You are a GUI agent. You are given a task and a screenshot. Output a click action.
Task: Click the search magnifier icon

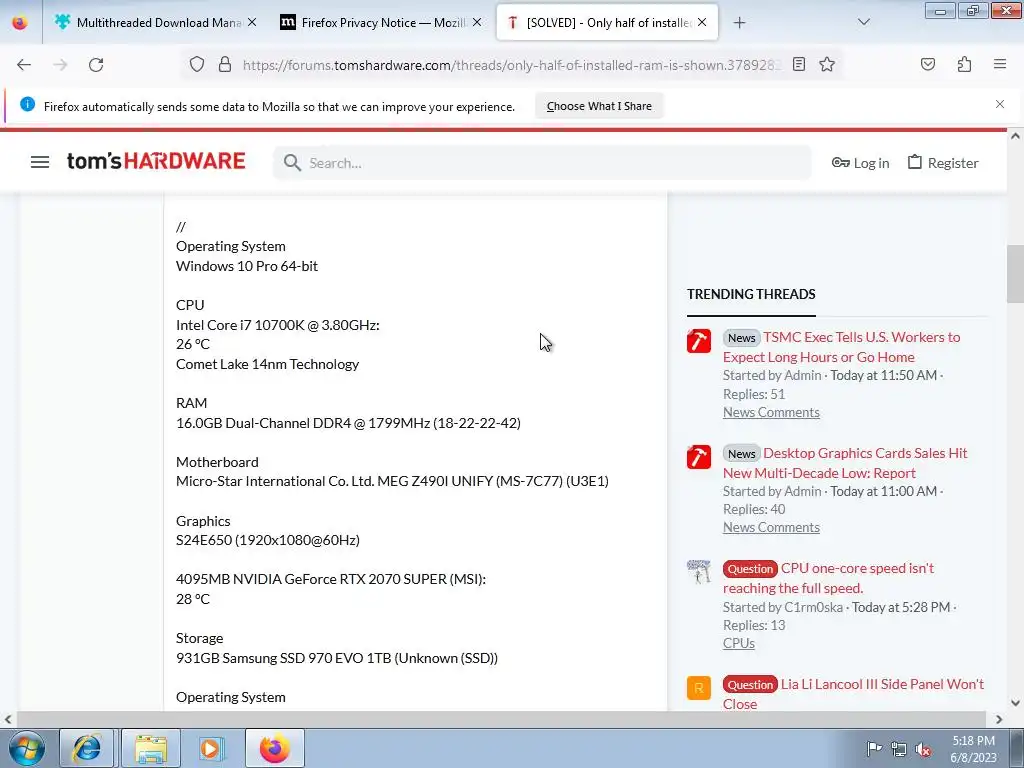coord(292,163)
